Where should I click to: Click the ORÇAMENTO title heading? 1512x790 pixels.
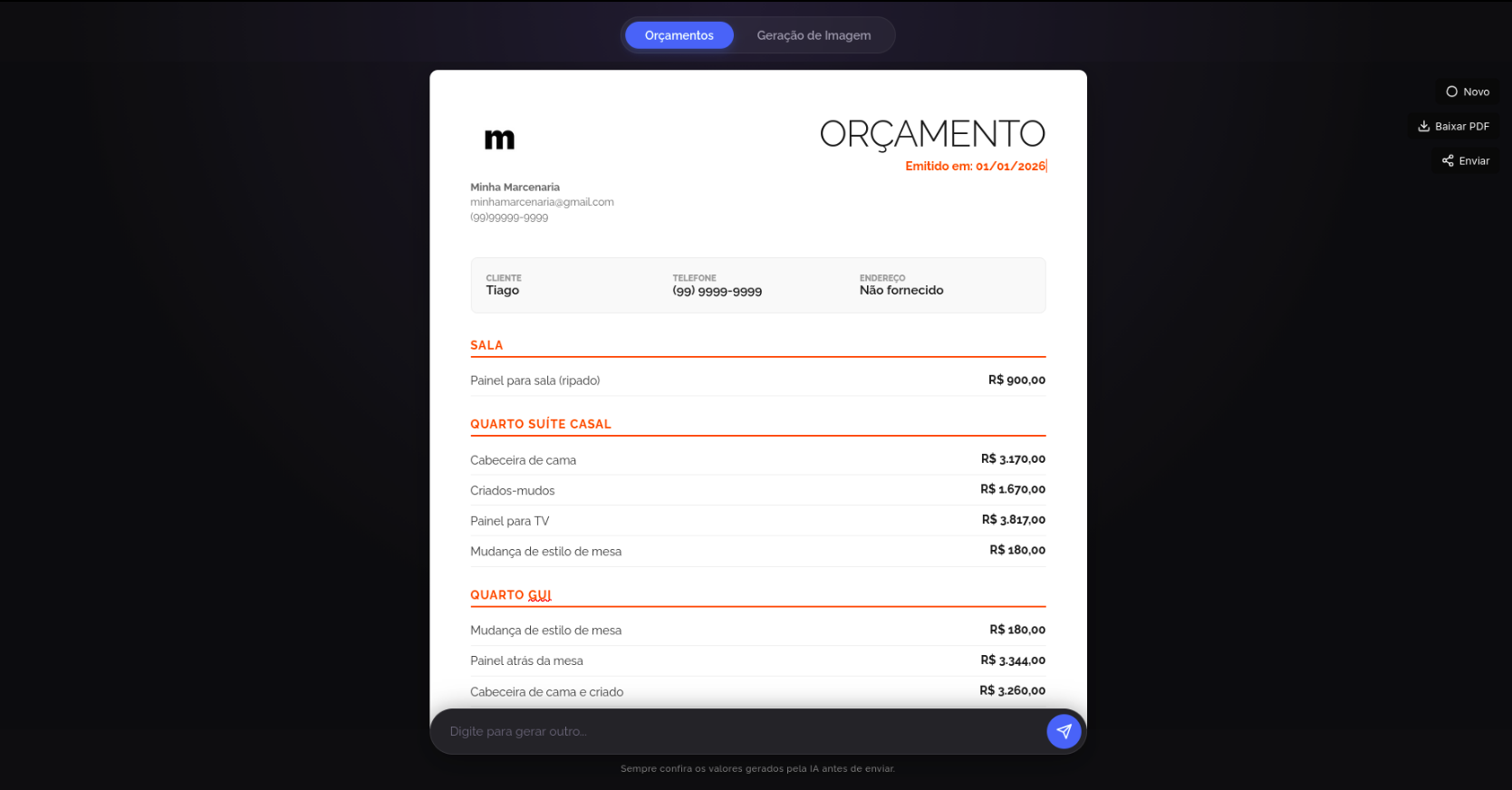pyautogui.click(x=932, y=134)
